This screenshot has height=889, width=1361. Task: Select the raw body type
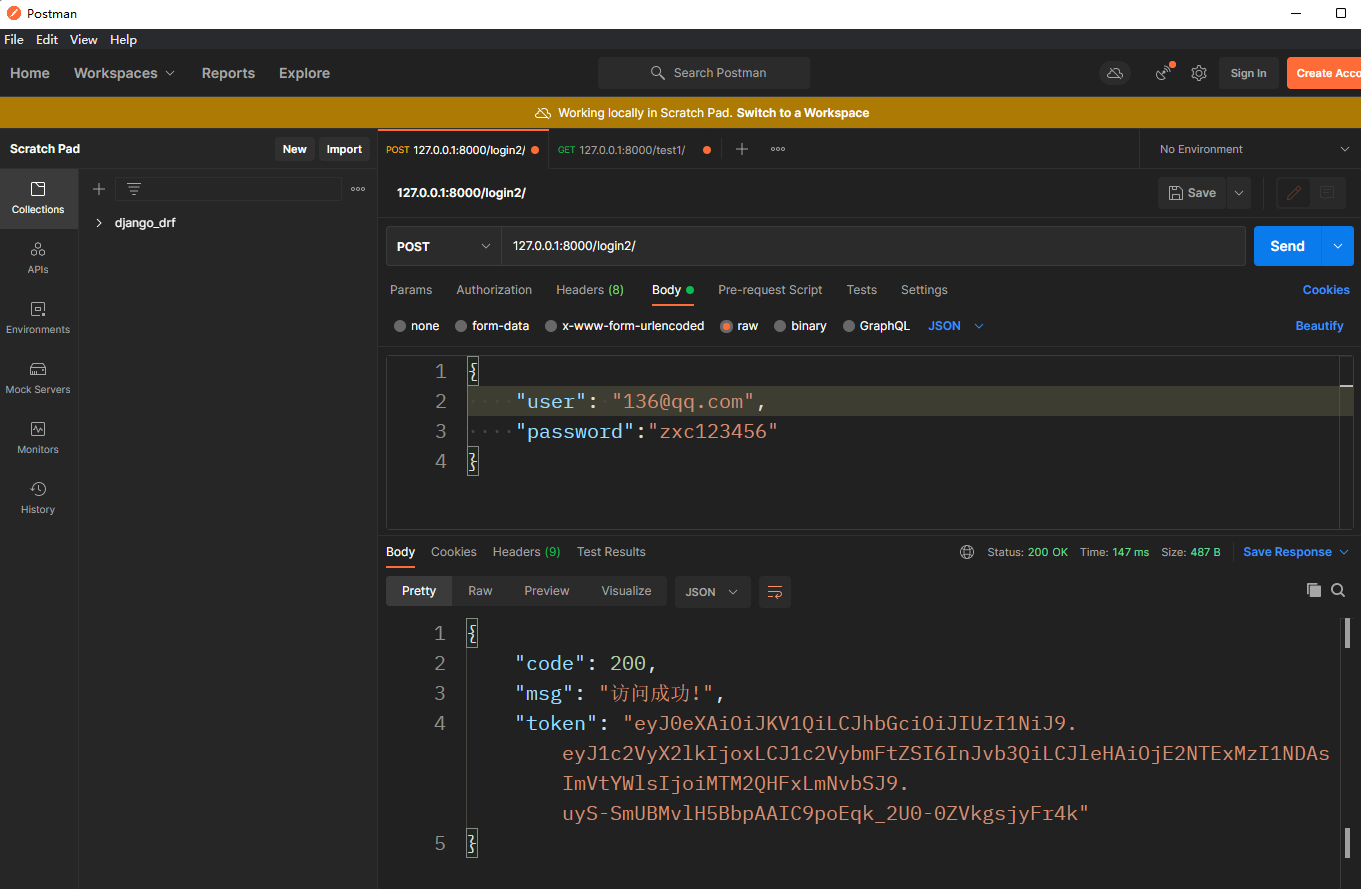click(x=739, y=326)
